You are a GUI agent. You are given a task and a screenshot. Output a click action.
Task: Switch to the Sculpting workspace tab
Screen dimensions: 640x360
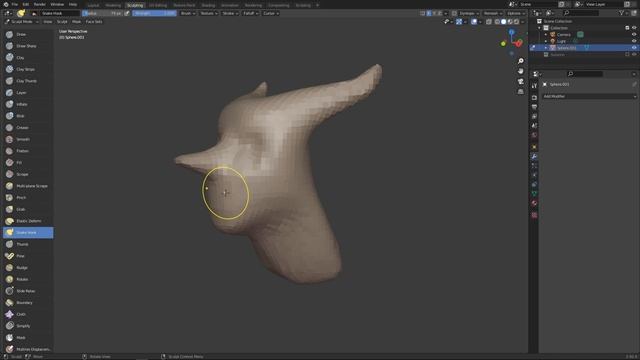(x=135, y=5)
